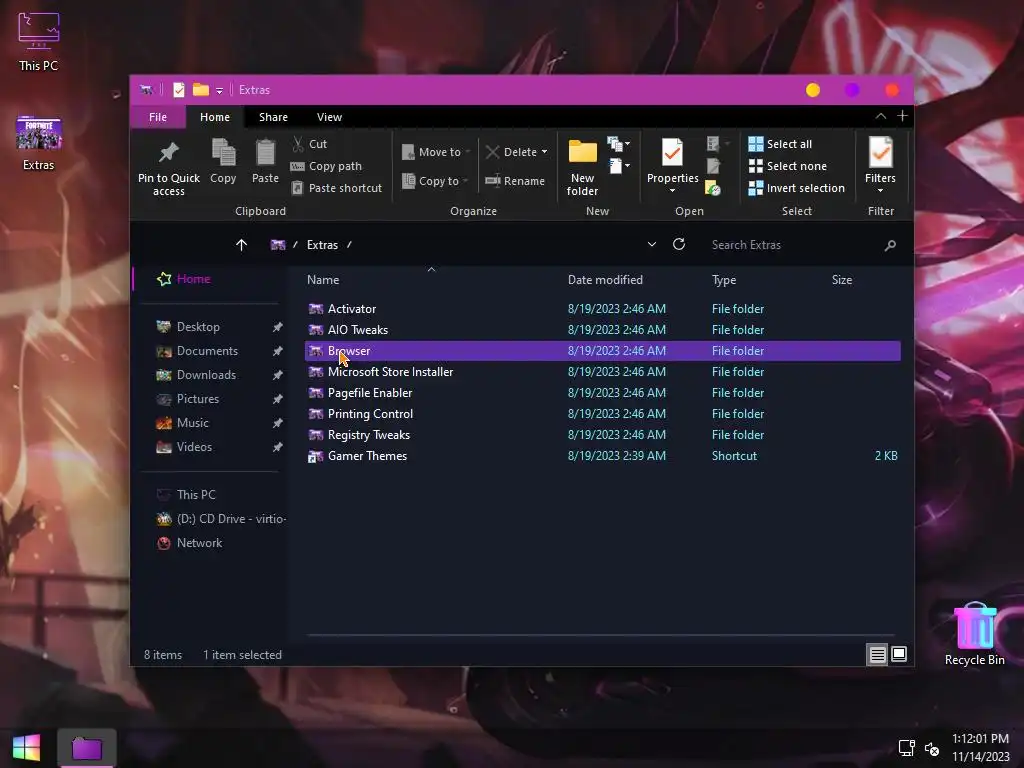This screenshot has width=1024, height=768.
Task: Select the Pagefile Enabler folder
Action: 602,392
